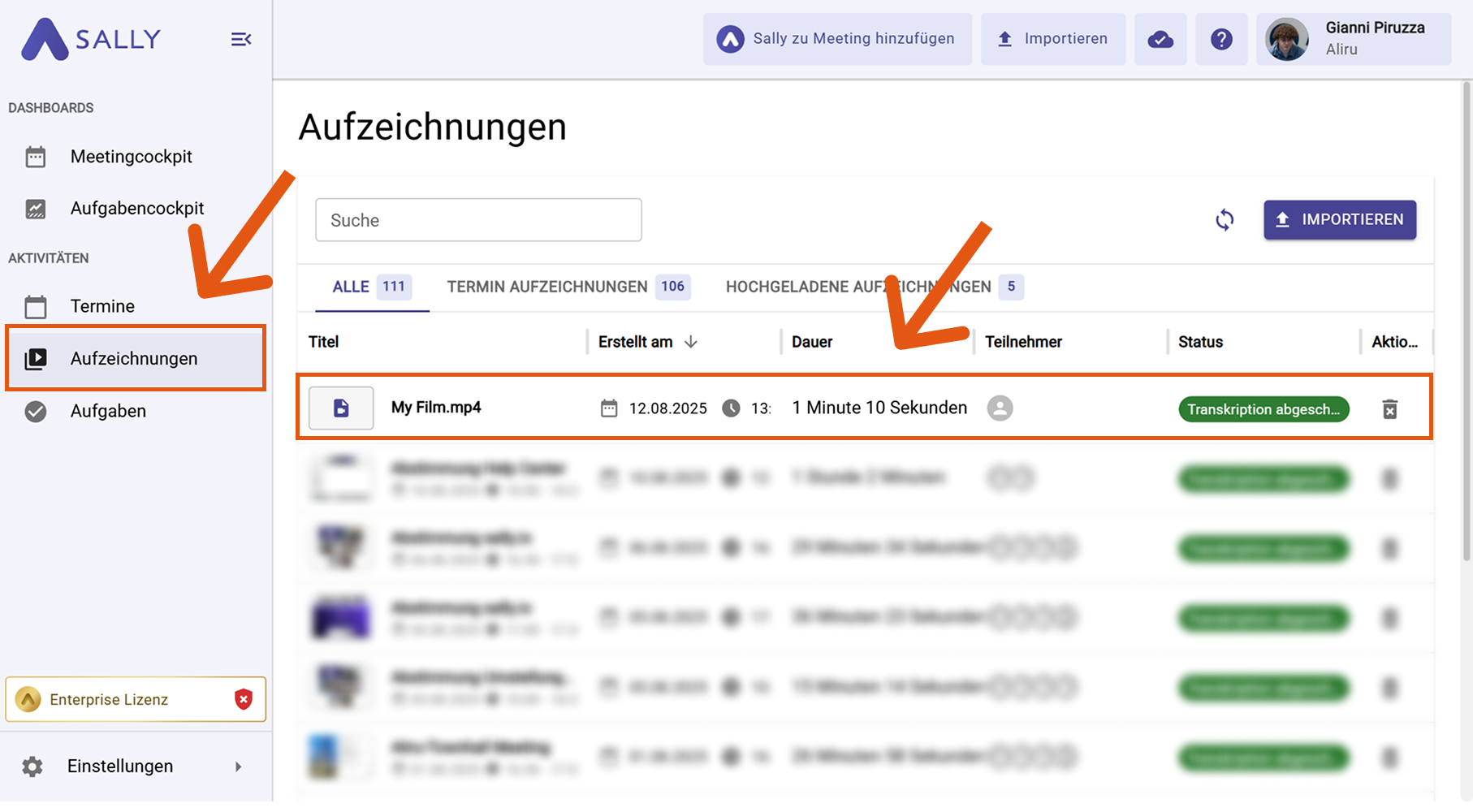Open the Gianni Piruzza account menu
This screenshot has width=1473, height=812.
1354,39
